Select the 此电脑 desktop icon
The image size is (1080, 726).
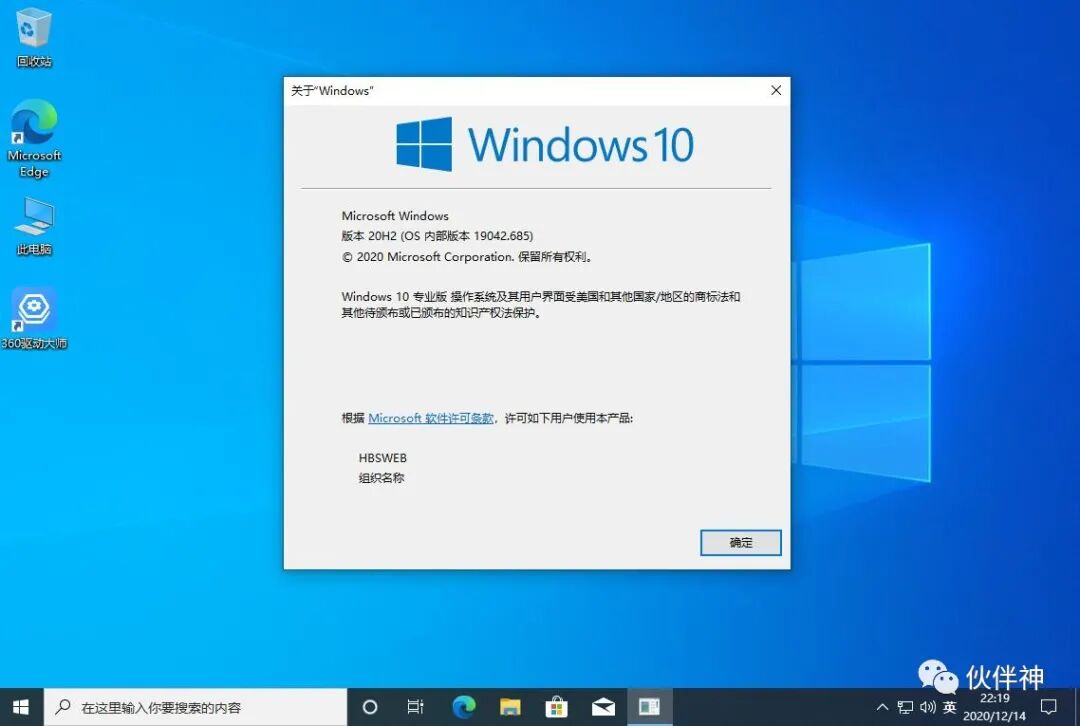tap(34, 227)
